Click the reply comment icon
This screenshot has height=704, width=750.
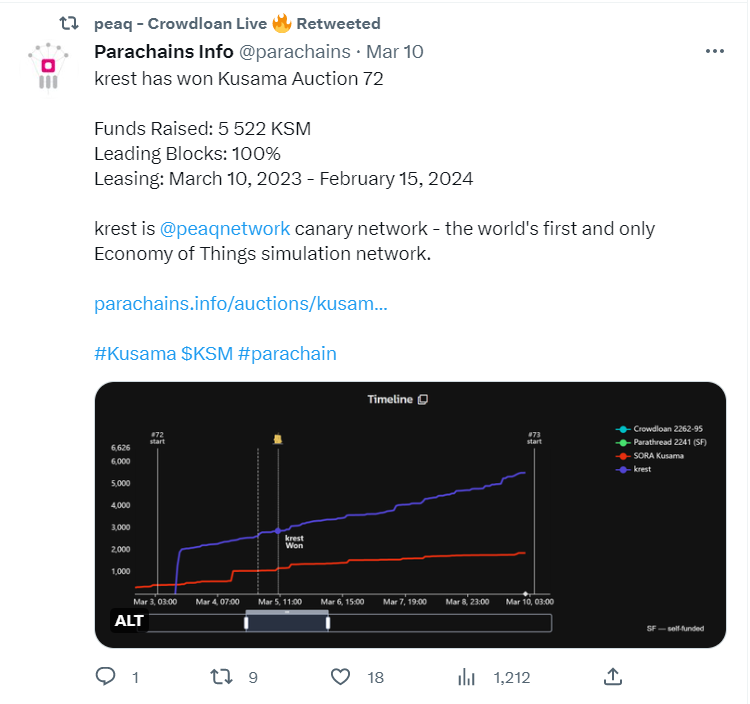point(107,677)
